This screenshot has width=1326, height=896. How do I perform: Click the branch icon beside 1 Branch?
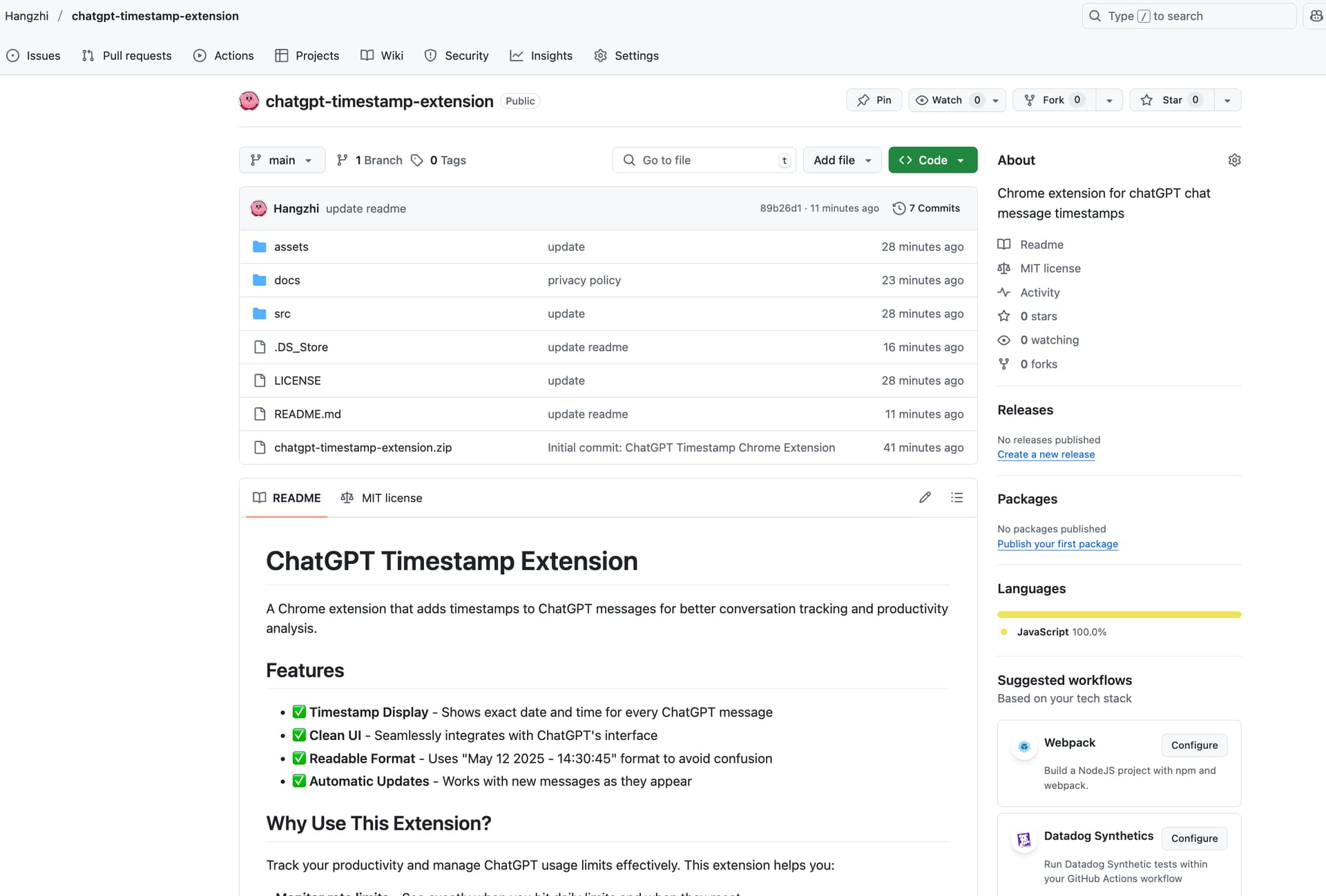coord(342,160)
